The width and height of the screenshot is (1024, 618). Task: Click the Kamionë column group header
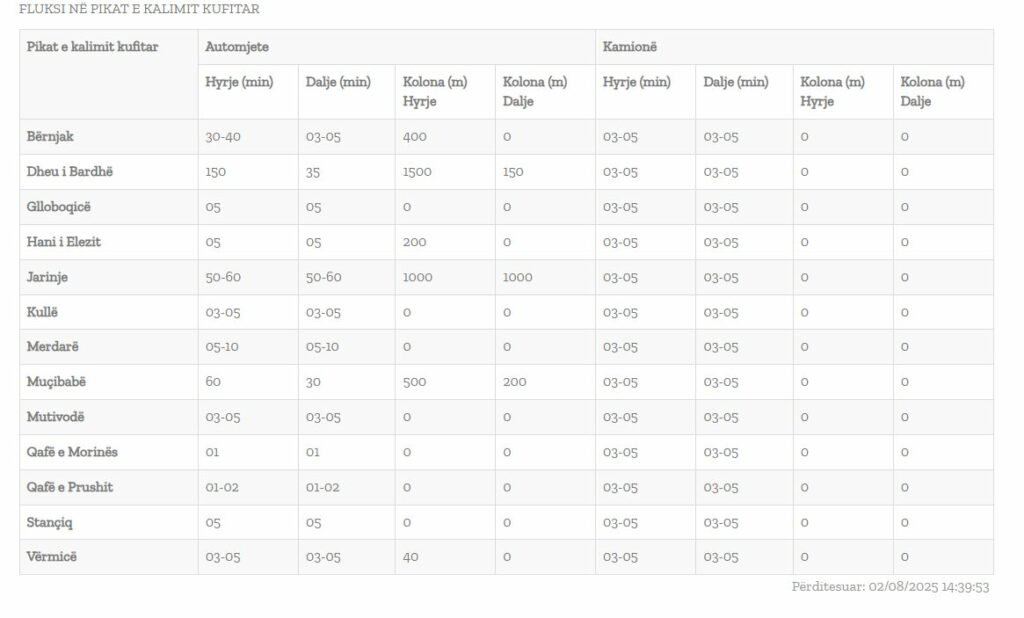(x=630, y=46)
